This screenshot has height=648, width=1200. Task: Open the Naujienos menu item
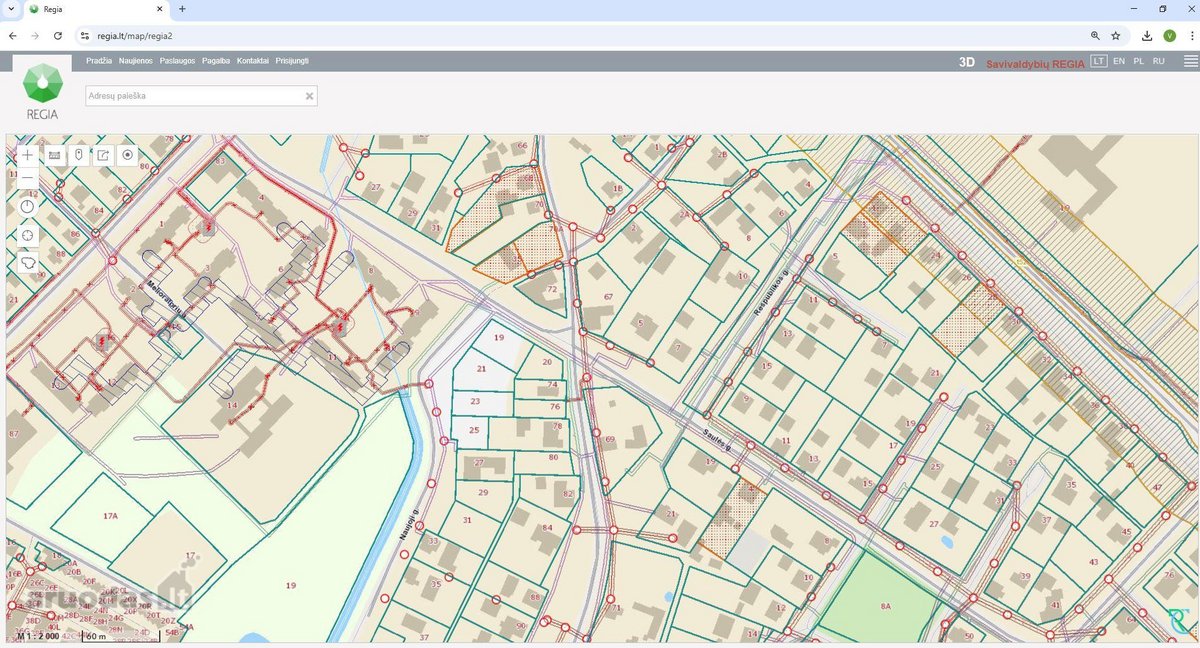click(136, 61)
